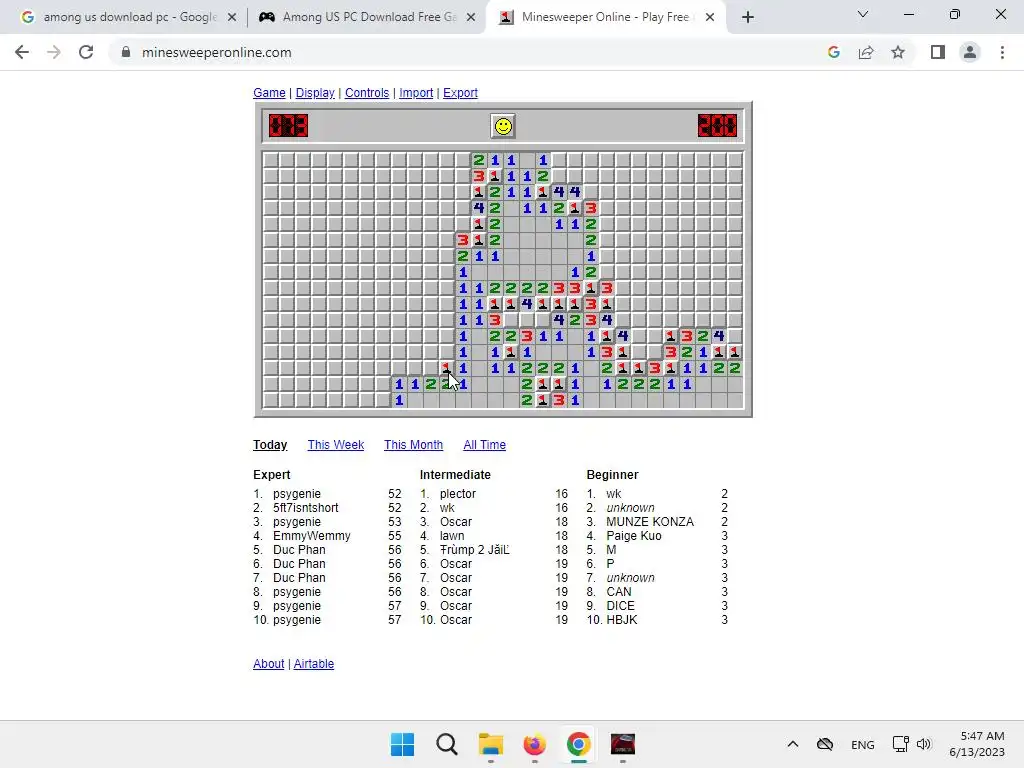Viewport: 1024px width, 768px height.
Task: Go back with browser back arrow
Action: pos(22,52)
